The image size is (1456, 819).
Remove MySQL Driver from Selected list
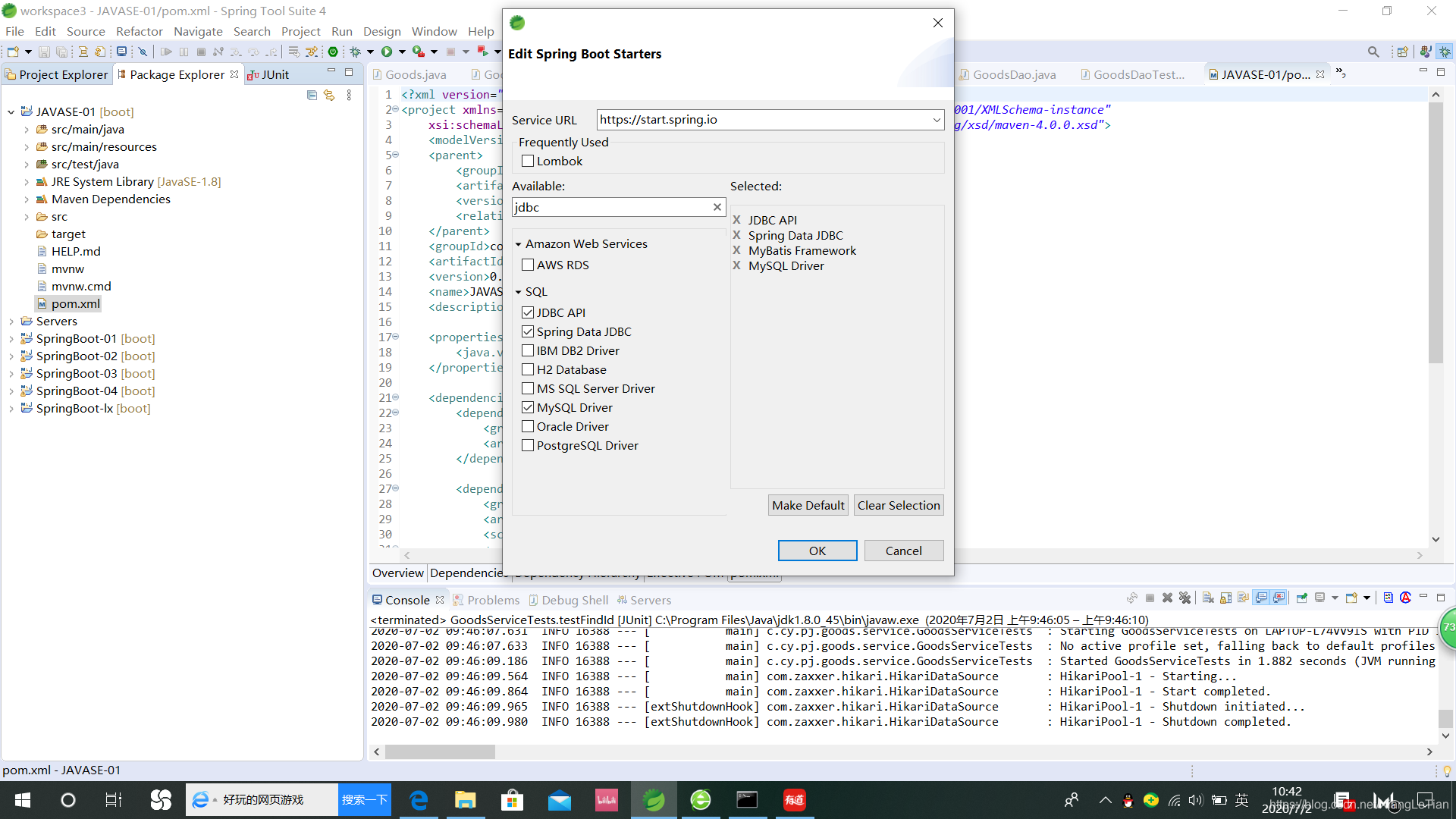click(x=736, y=265)
